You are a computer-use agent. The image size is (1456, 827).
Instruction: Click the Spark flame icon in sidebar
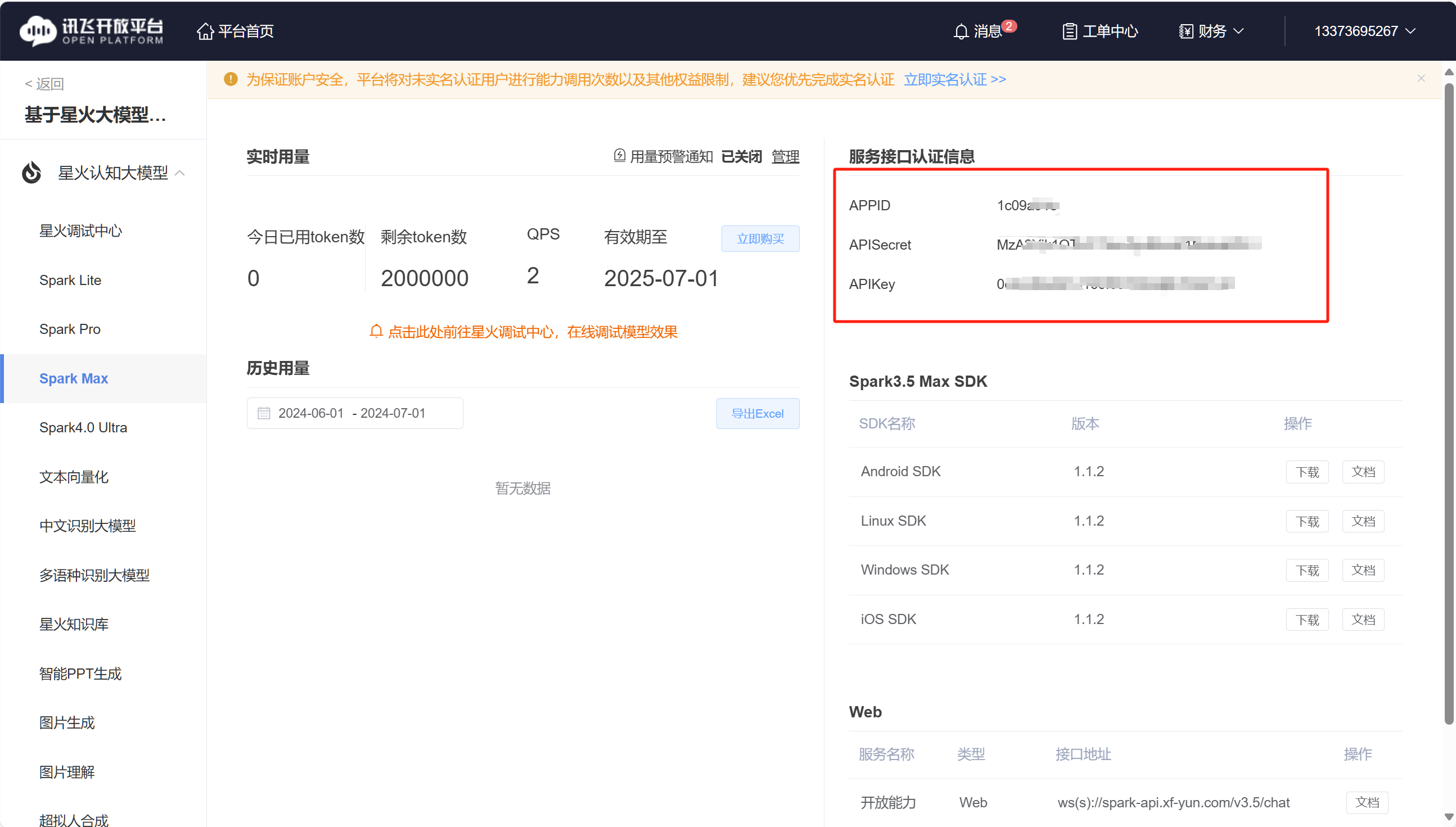click(x=32, y=173)
